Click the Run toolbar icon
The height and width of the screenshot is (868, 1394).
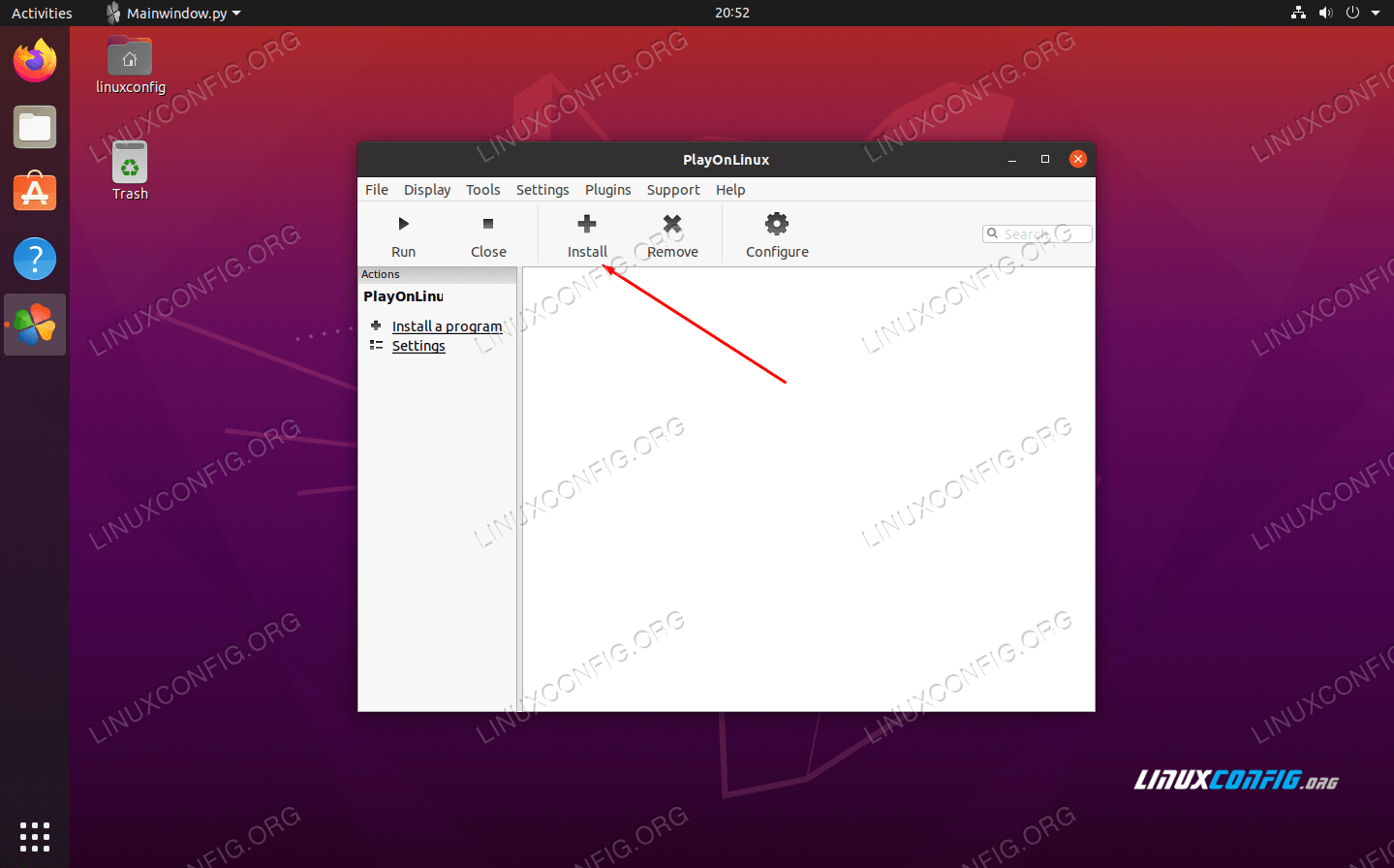pyautogui.click(x=404, y=224)
